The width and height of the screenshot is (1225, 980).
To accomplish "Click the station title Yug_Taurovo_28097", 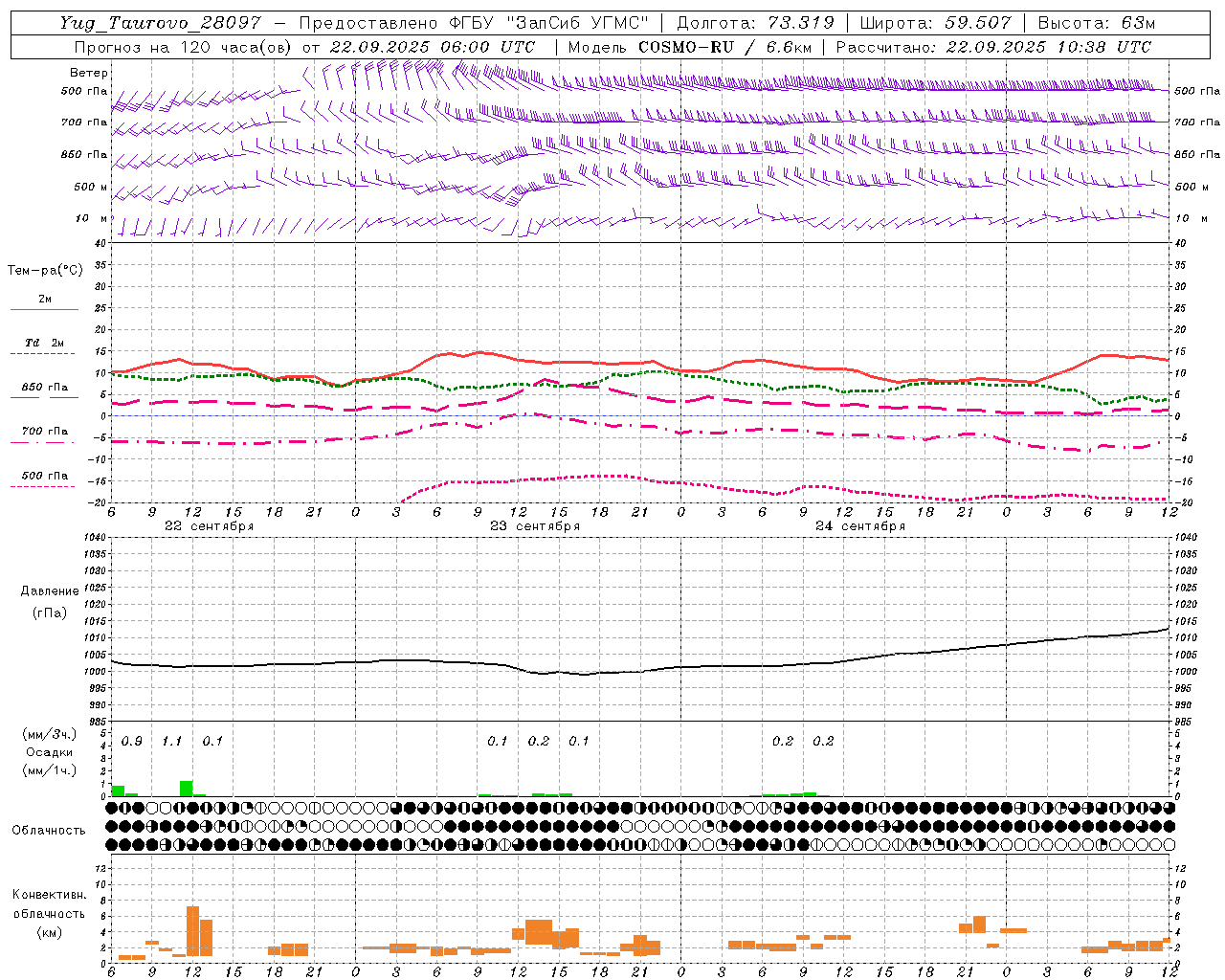I will tap(160, 23).
